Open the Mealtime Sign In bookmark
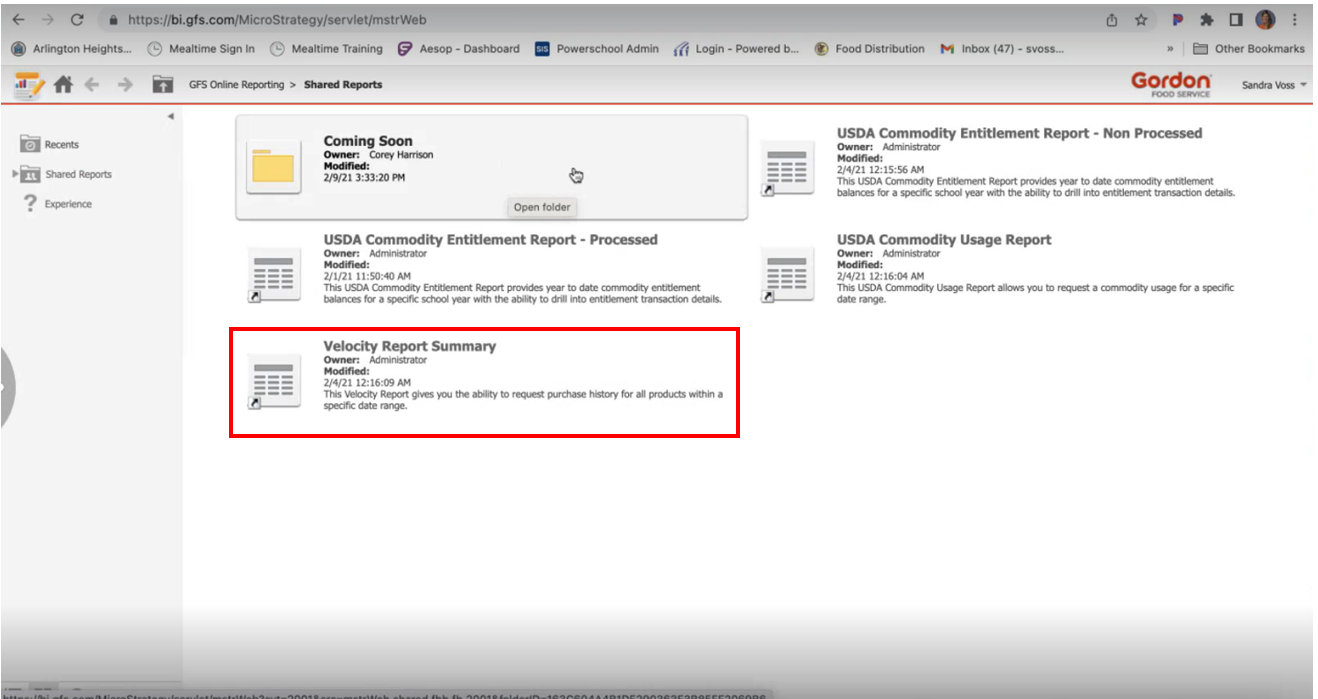Viewport: 1318px width, 699px height. 200,48
